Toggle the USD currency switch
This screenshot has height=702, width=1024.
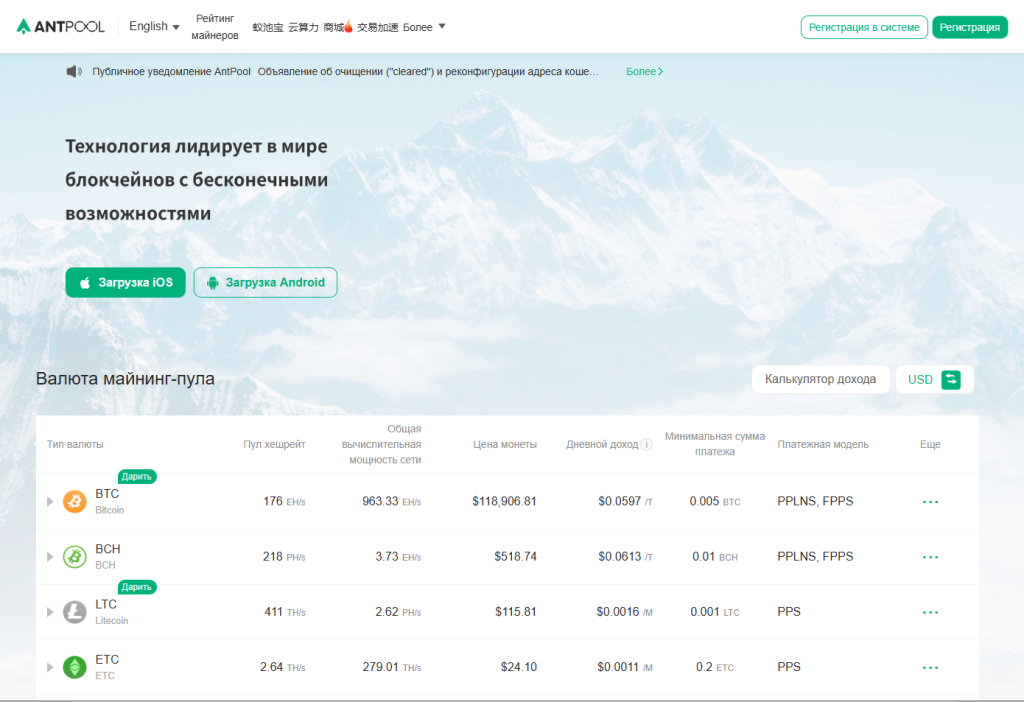coord(950,380)
